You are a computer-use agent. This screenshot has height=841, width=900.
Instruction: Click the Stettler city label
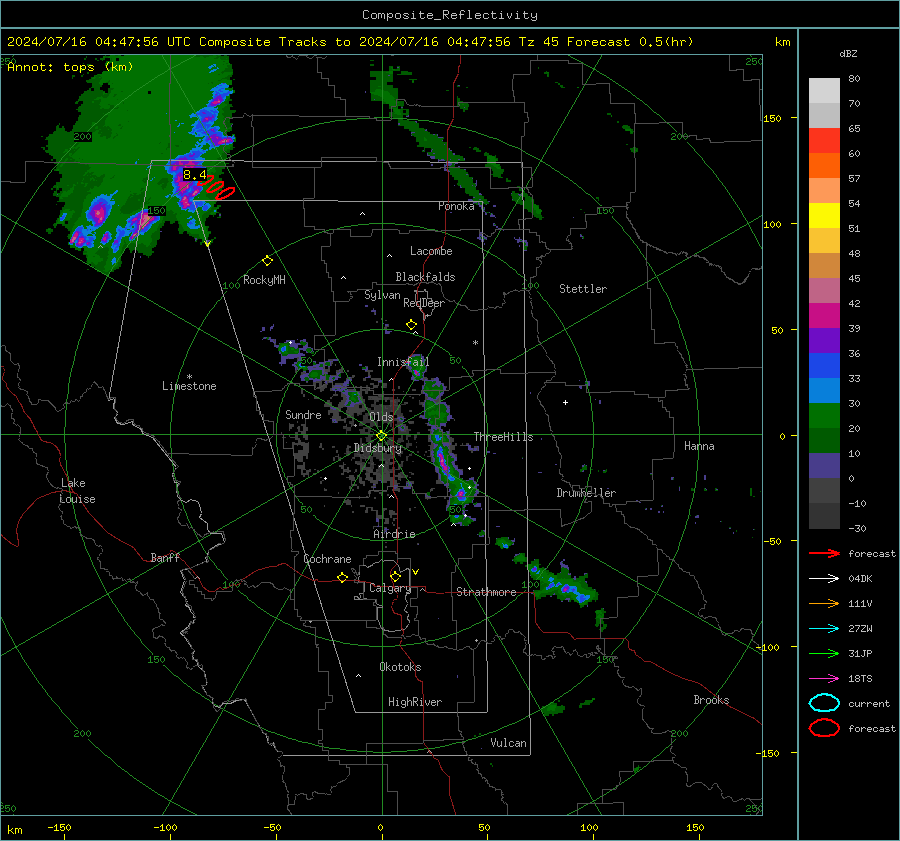pos(583,289)
